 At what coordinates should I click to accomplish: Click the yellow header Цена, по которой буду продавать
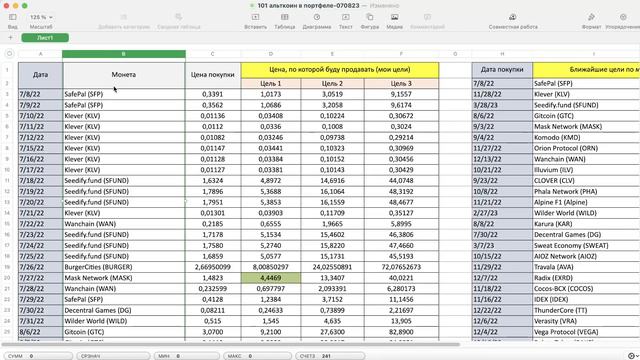[340, 70]
